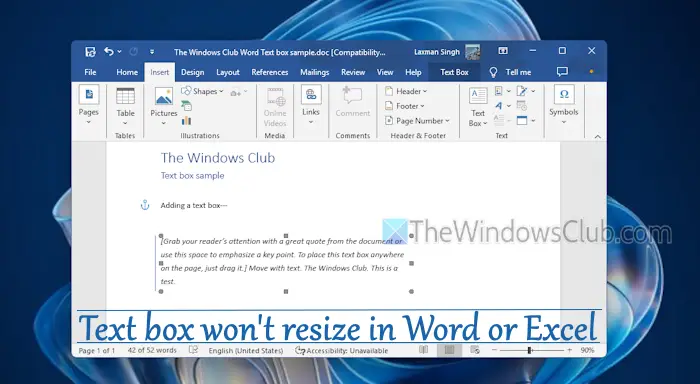The height and width of the screenshot is (384, 700).
Task: Open the References tab
Action: pos(270,72)
